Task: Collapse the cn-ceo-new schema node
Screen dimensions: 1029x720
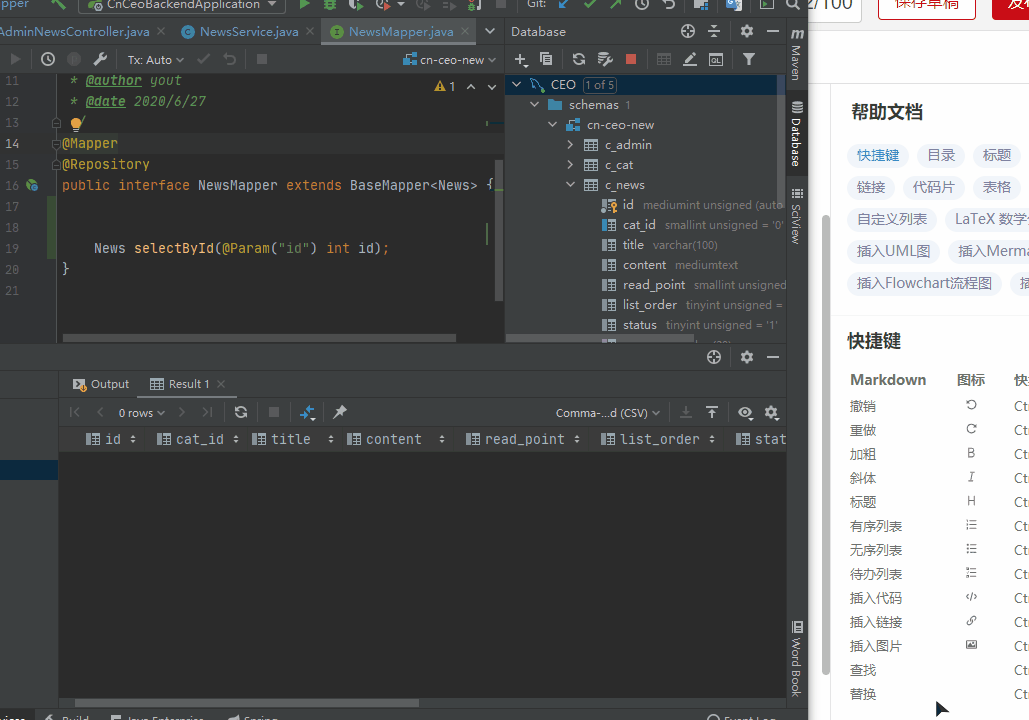Action: pos(552,125)
